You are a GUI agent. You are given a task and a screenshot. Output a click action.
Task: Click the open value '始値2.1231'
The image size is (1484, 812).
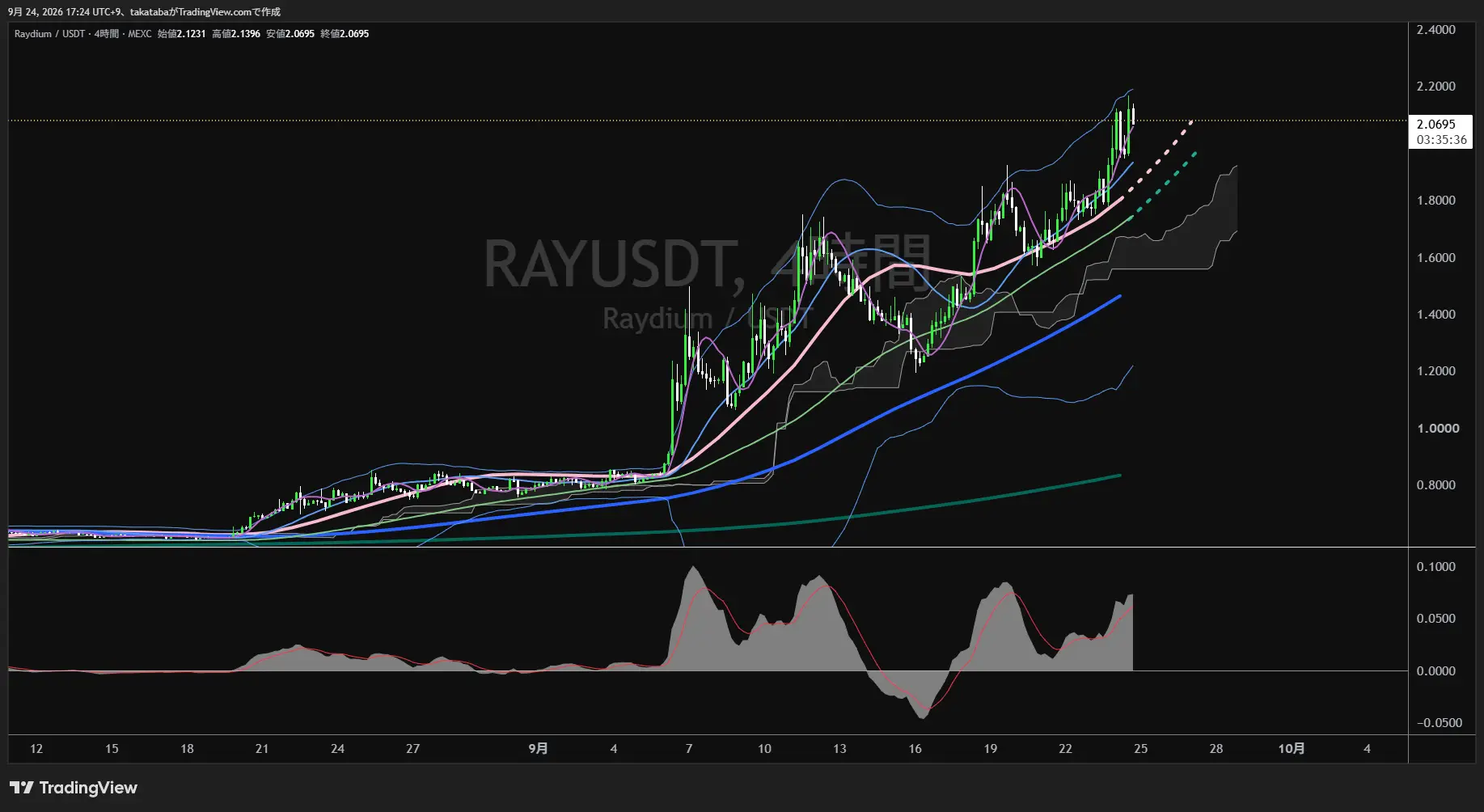pos(181,34)
